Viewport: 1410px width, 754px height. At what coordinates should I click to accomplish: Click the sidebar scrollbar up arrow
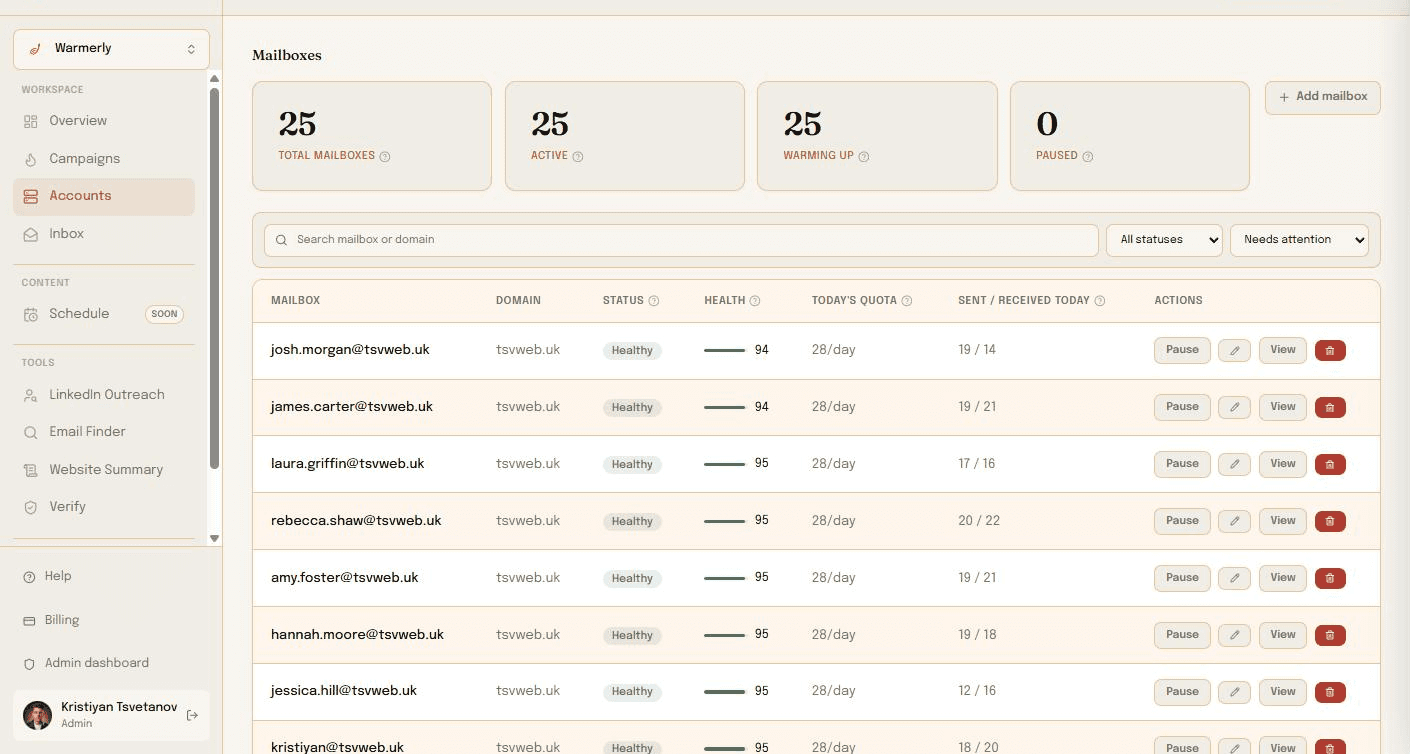coord(214,78)
